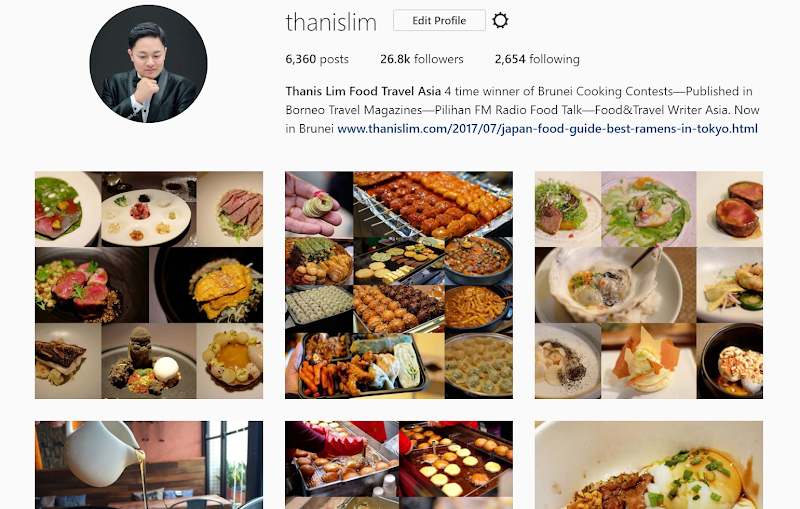Open the rice bowl with egg post
The height and width of the screenshot is (509, 800).
(649, 465)
